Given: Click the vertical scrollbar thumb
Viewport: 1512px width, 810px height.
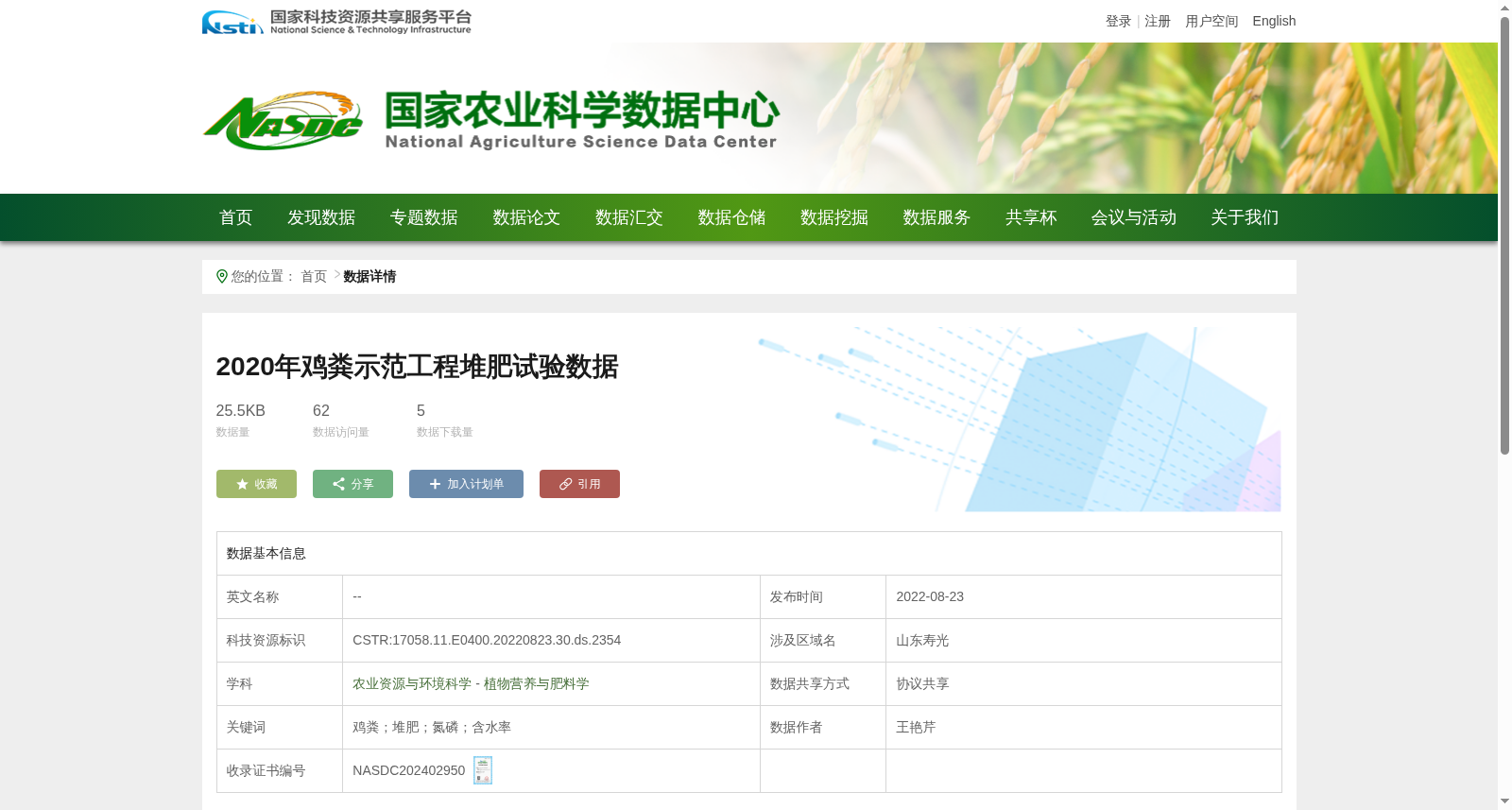Looking at the screenshot, I should point(1504,235).
